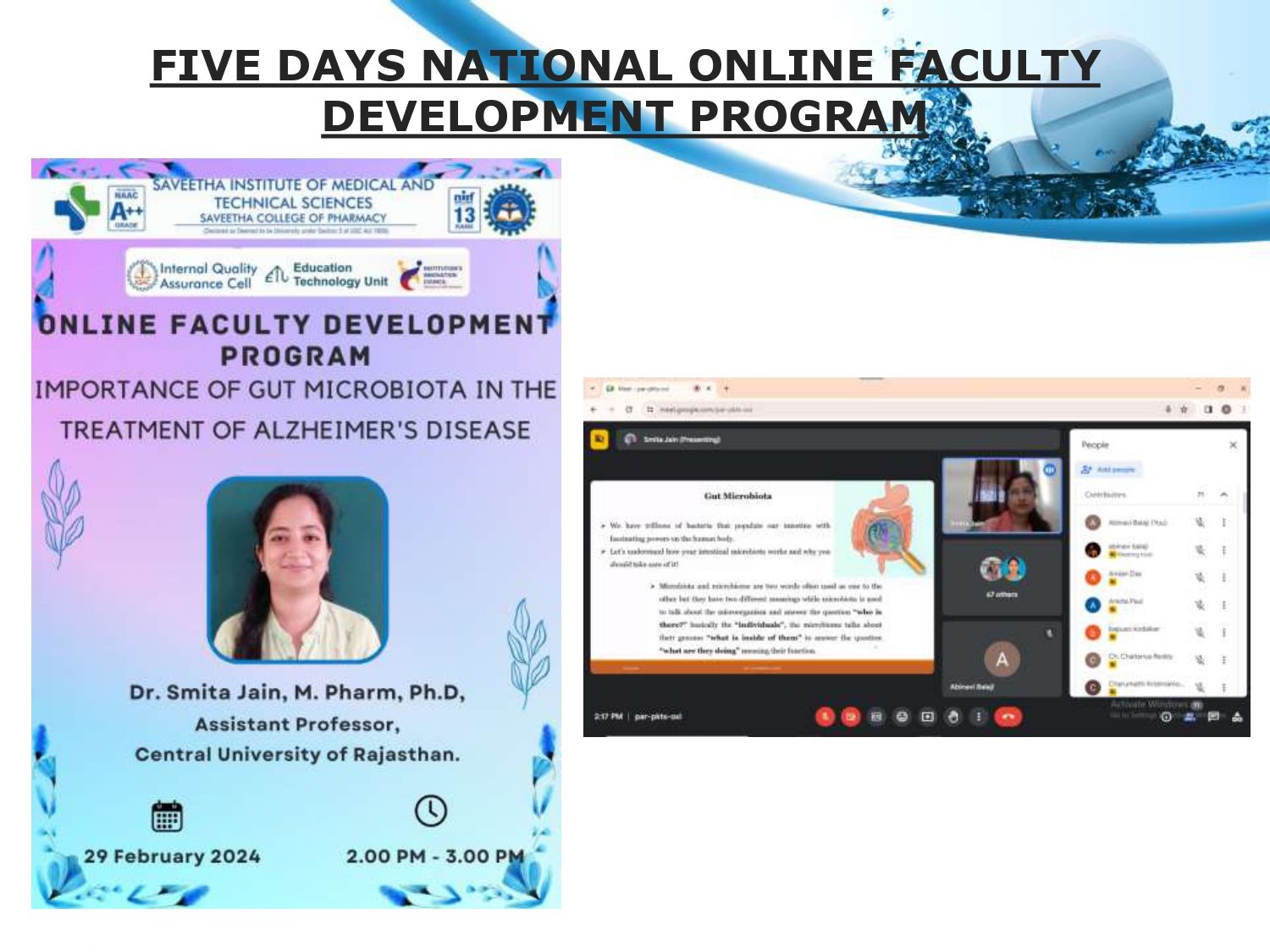Viewport: 1270px width, 952px height.
Task: Open the 67 others participant tile
Action: [1002, 577]
